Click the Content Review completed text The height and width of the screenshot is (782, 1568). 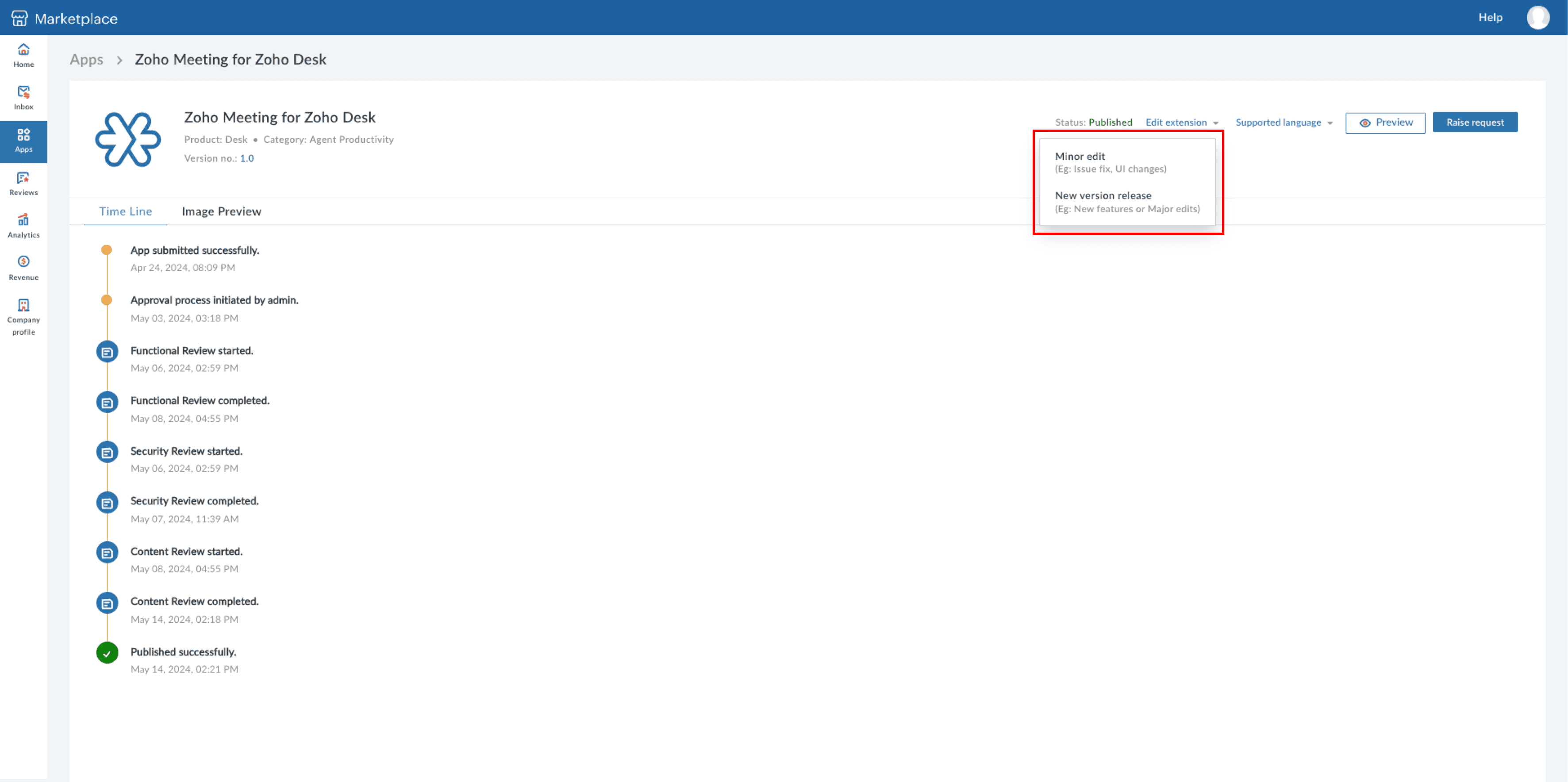[x=194, y=601]
